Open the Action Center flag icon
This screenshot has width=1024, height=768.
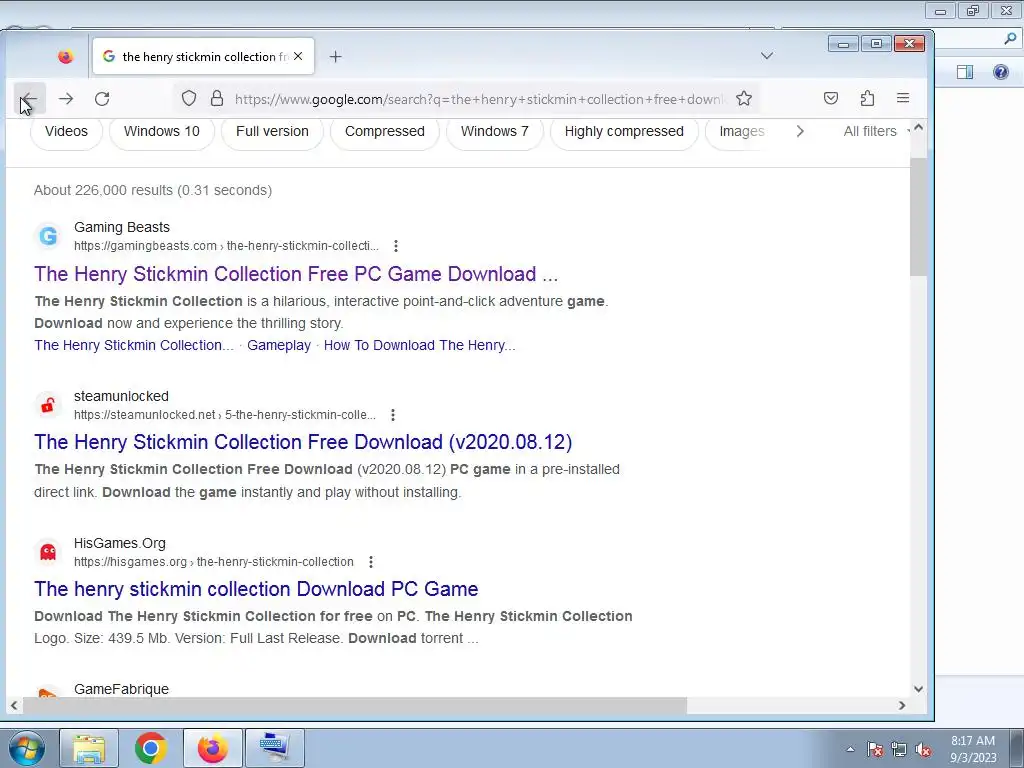(x=875, y=749)
